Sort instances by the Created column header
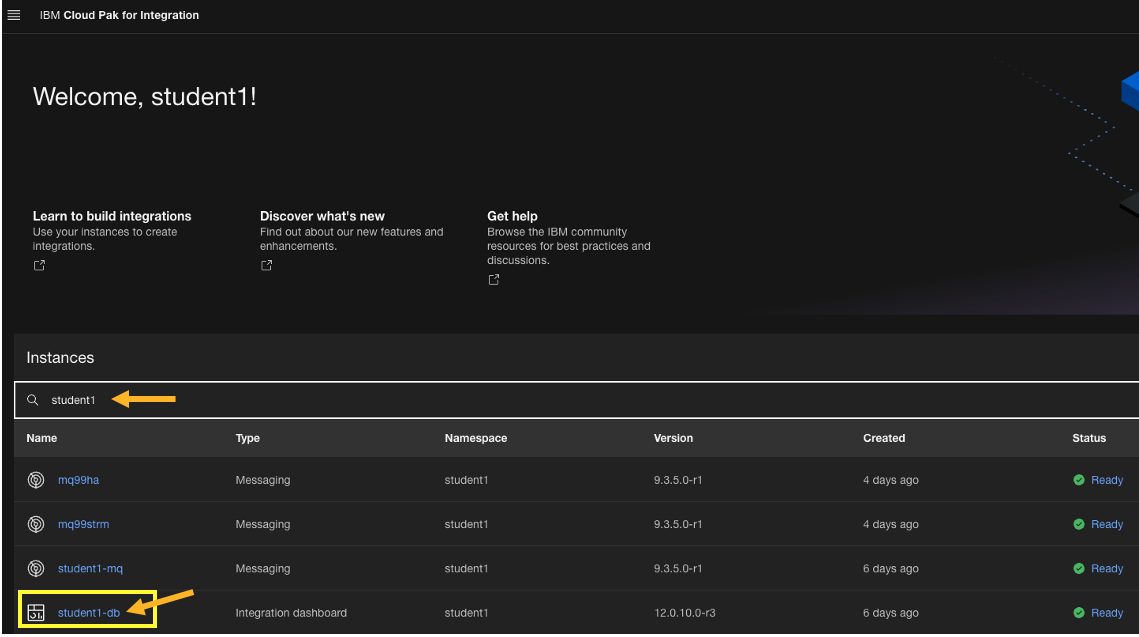The width and height of the screenshot is (1139, 637). [x=884, y=438]
